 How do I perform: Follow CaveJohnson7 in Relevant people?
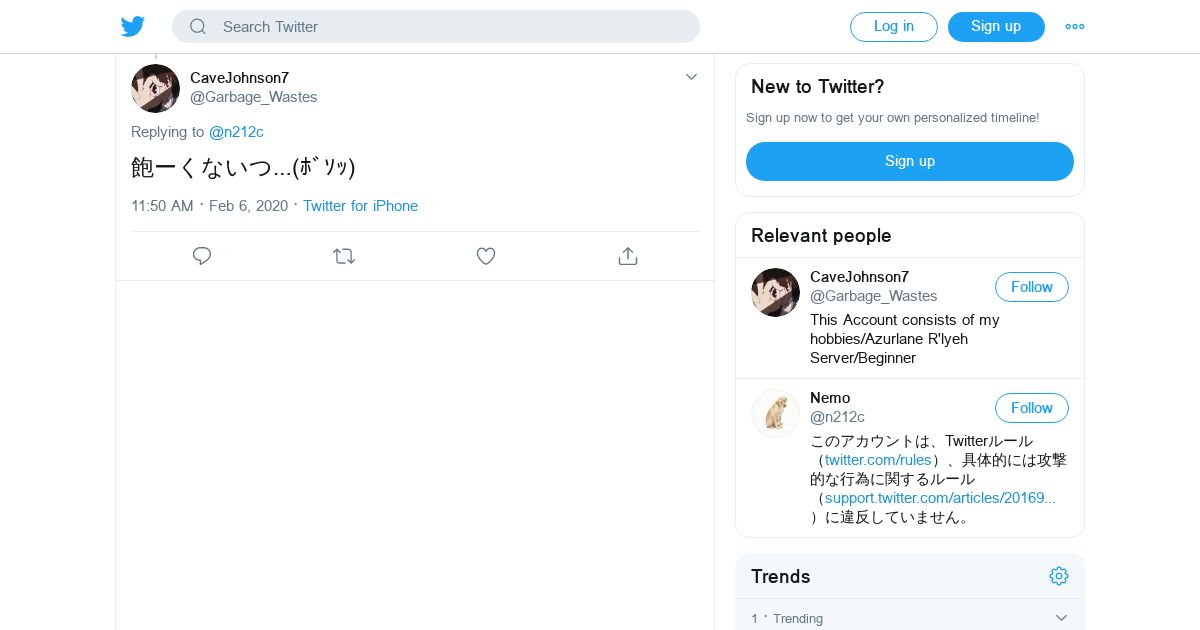point(1031,287)
